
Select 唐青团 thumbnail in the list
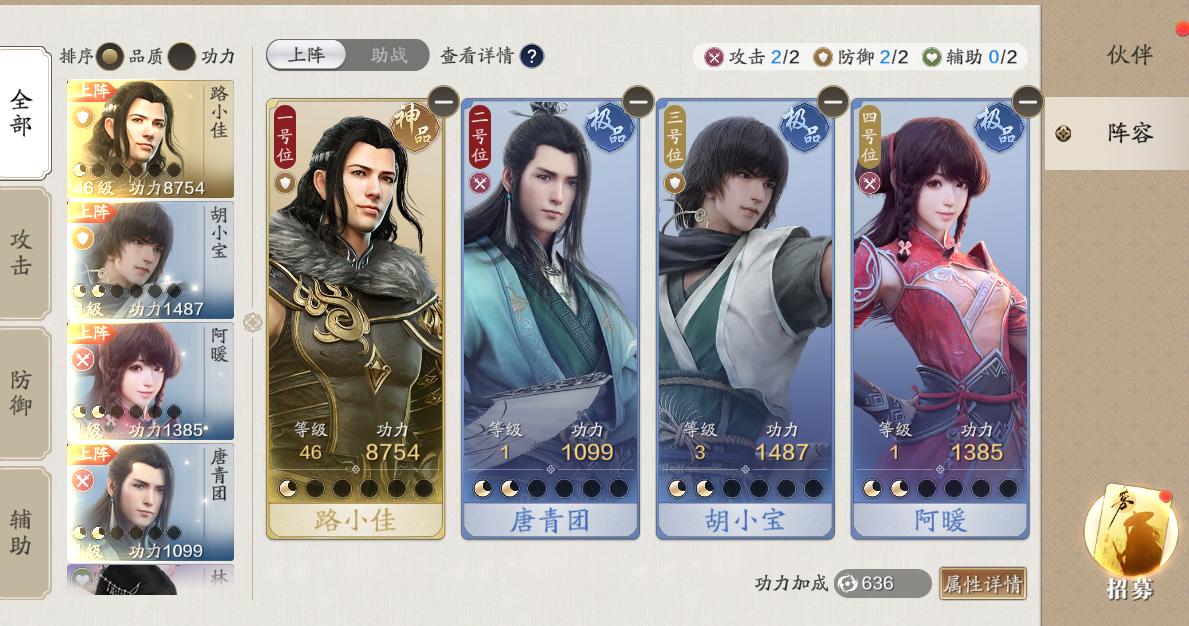pyautogui.click(x=150, y=502)
